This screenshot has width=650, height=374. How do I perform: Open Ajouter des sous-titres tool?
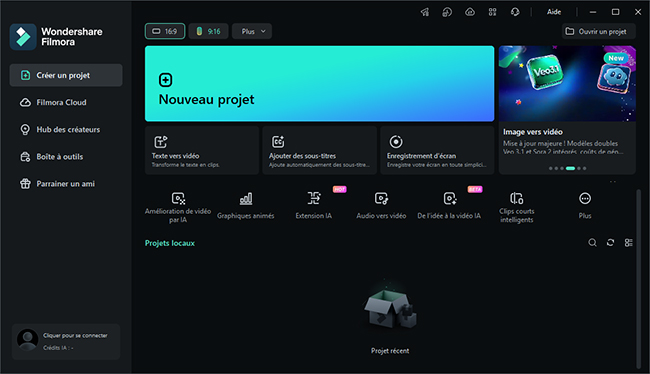click(x=319, y=151)
